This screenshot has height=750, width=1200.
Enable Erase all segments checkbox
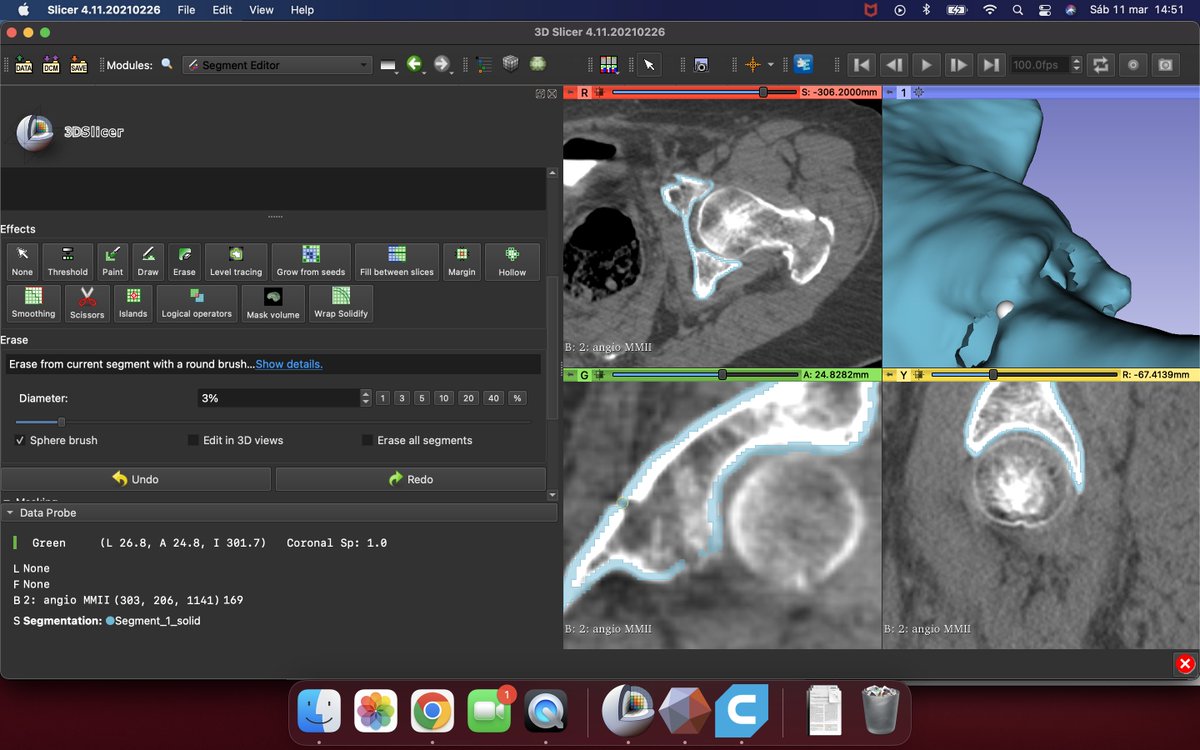[x=367, y=440]
